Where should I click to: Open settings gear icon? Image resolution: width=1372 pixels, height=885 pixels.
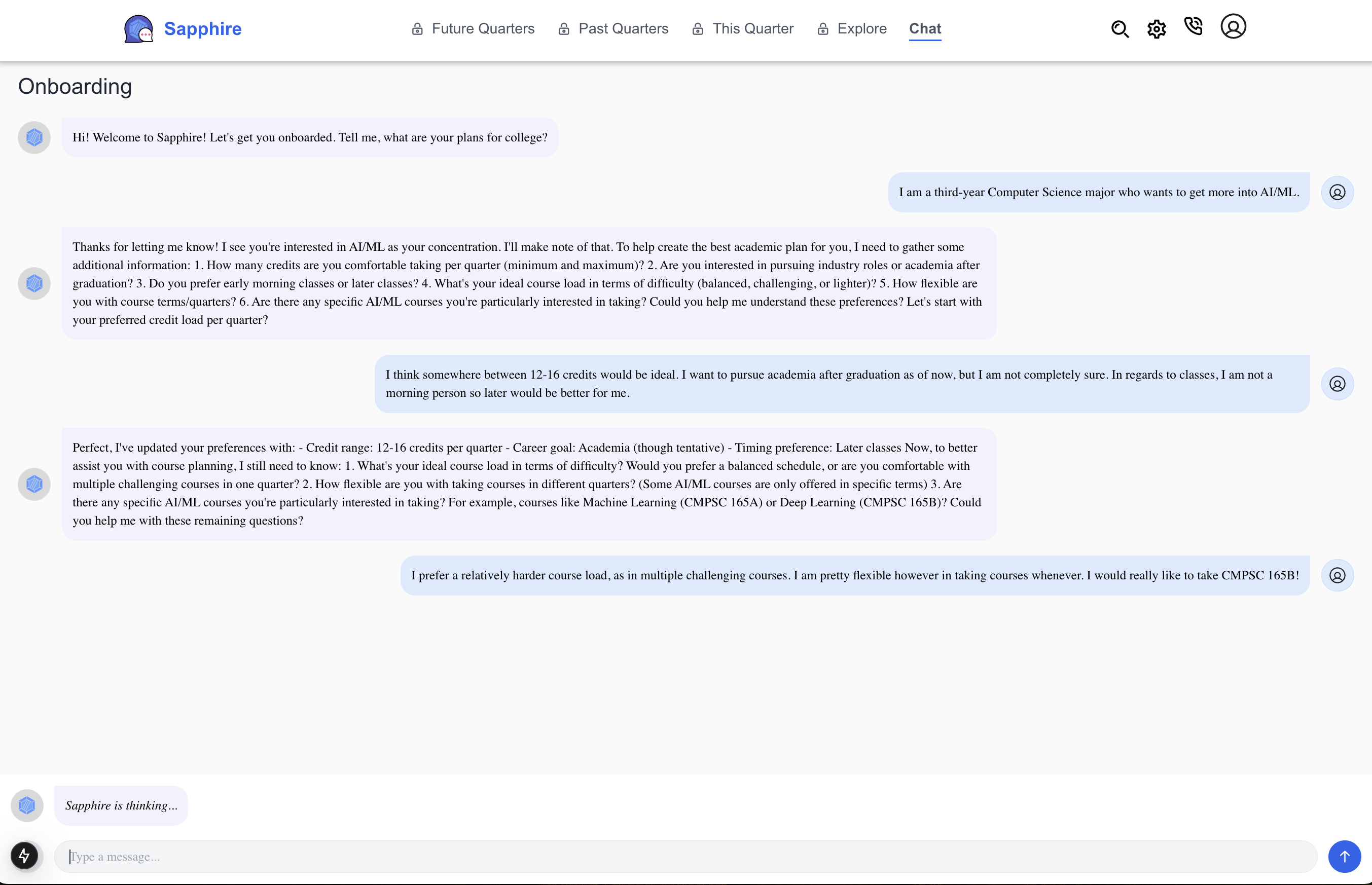1157,29
